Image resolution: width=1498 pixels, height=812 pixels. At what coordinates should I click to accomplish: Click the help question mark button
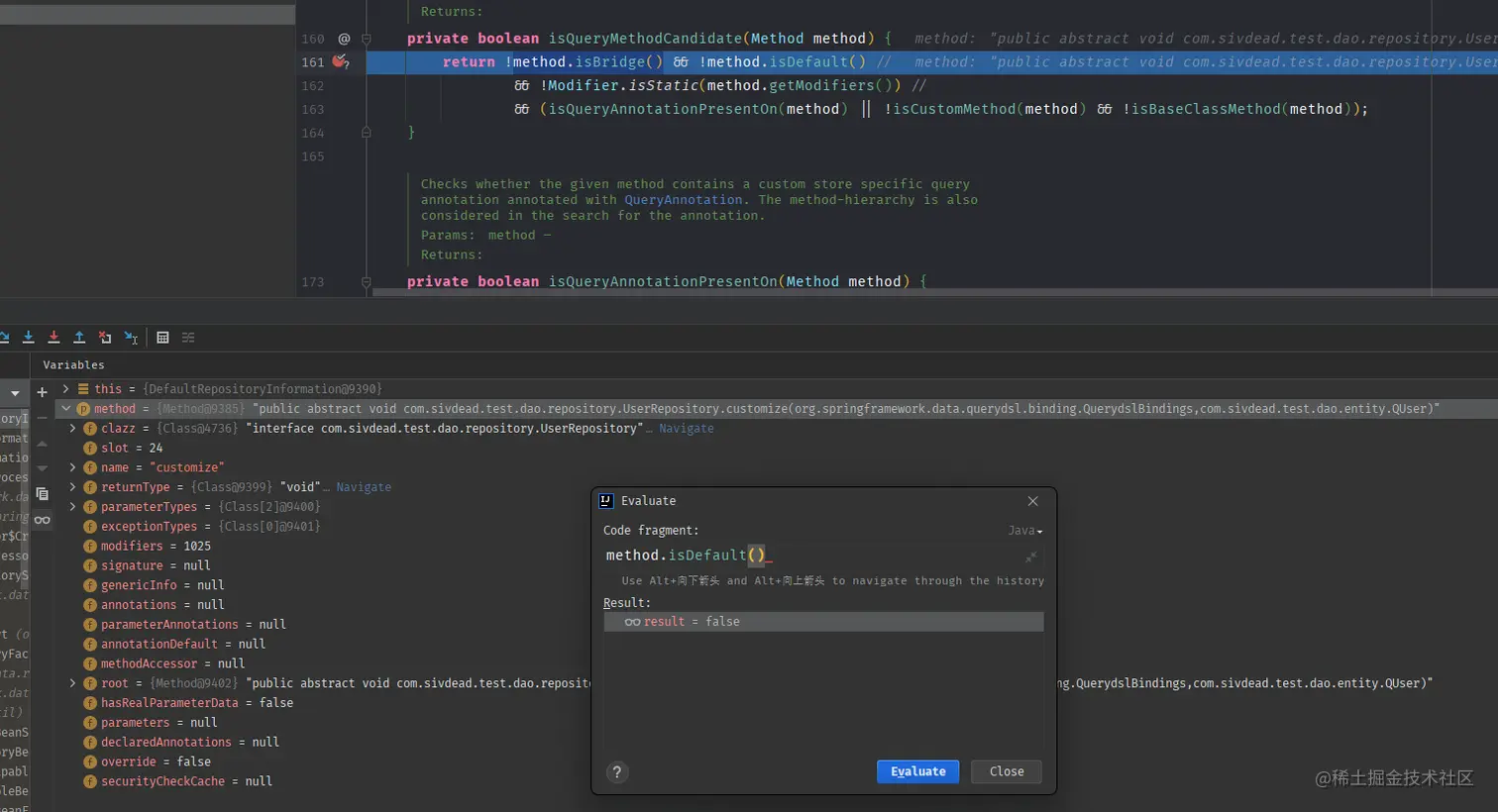click(616, 772)
